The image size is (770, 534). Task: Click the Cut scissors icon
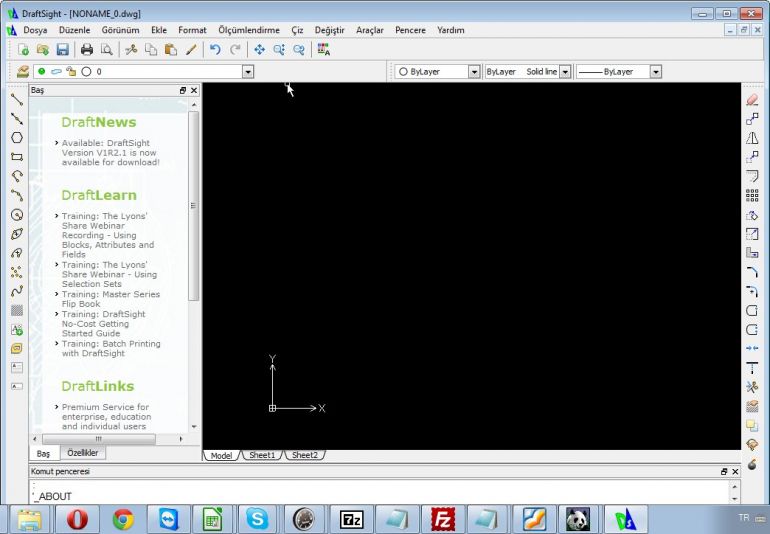[131, 50]
